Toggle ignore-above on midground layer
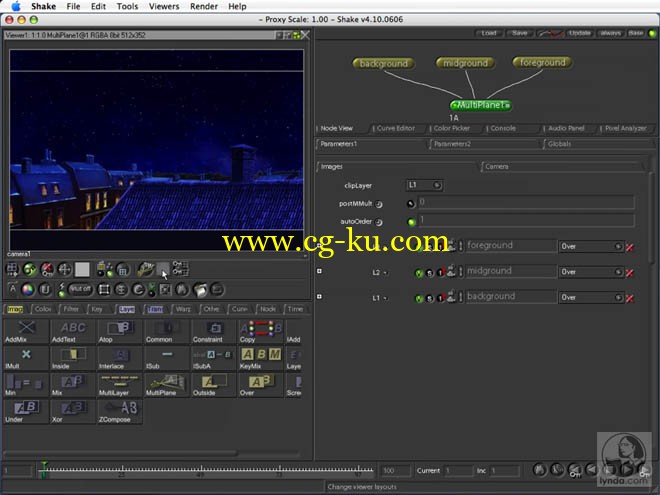The width and height of the screenshot is (660, 495). click(x=440, y=273)
